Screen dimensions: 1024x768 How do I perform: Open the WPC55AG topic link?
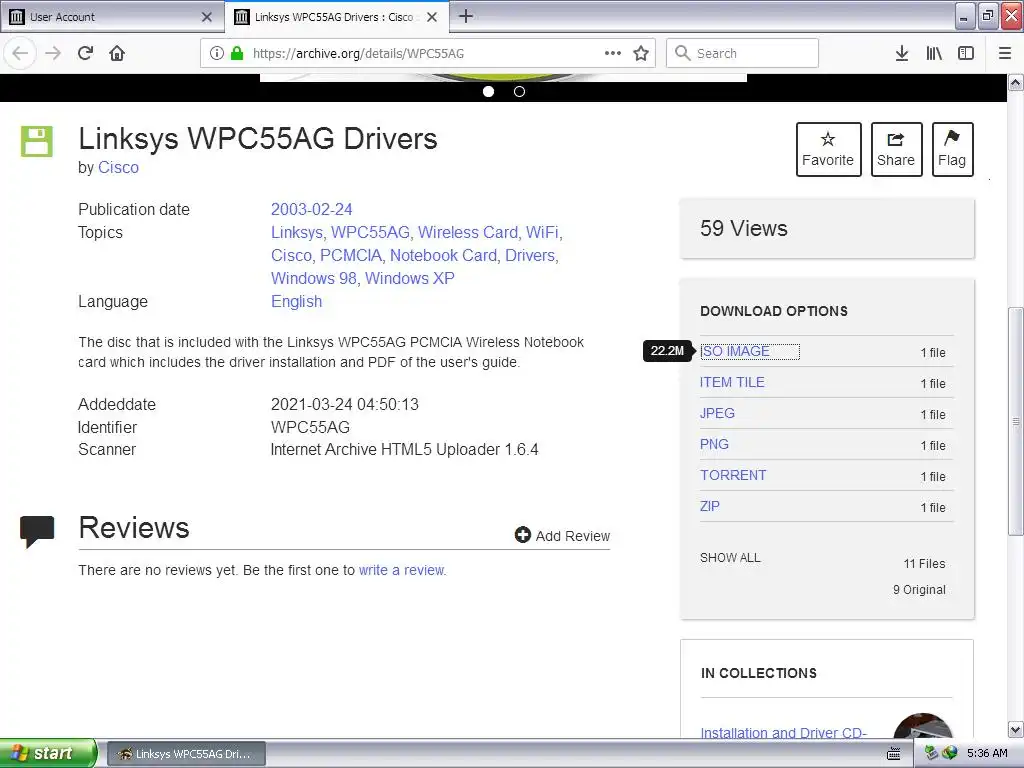tap(370, 232)
